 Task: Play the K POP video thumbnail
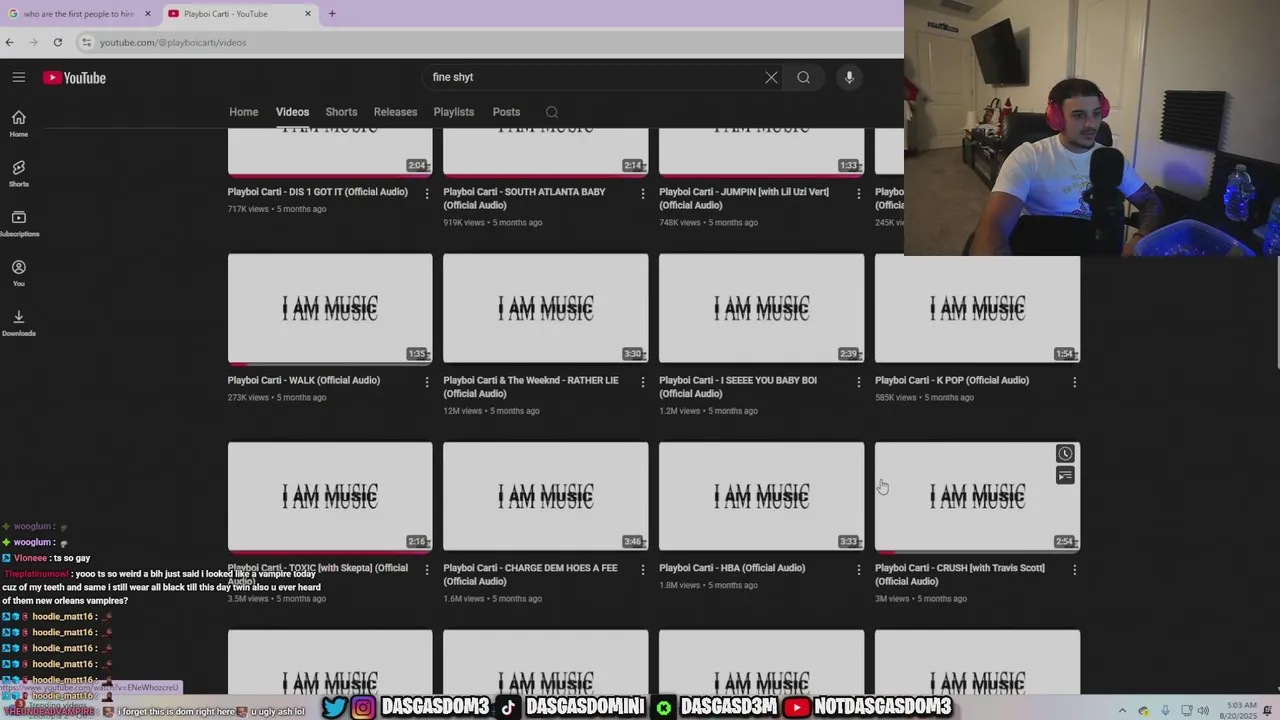[x=977, y=308]
